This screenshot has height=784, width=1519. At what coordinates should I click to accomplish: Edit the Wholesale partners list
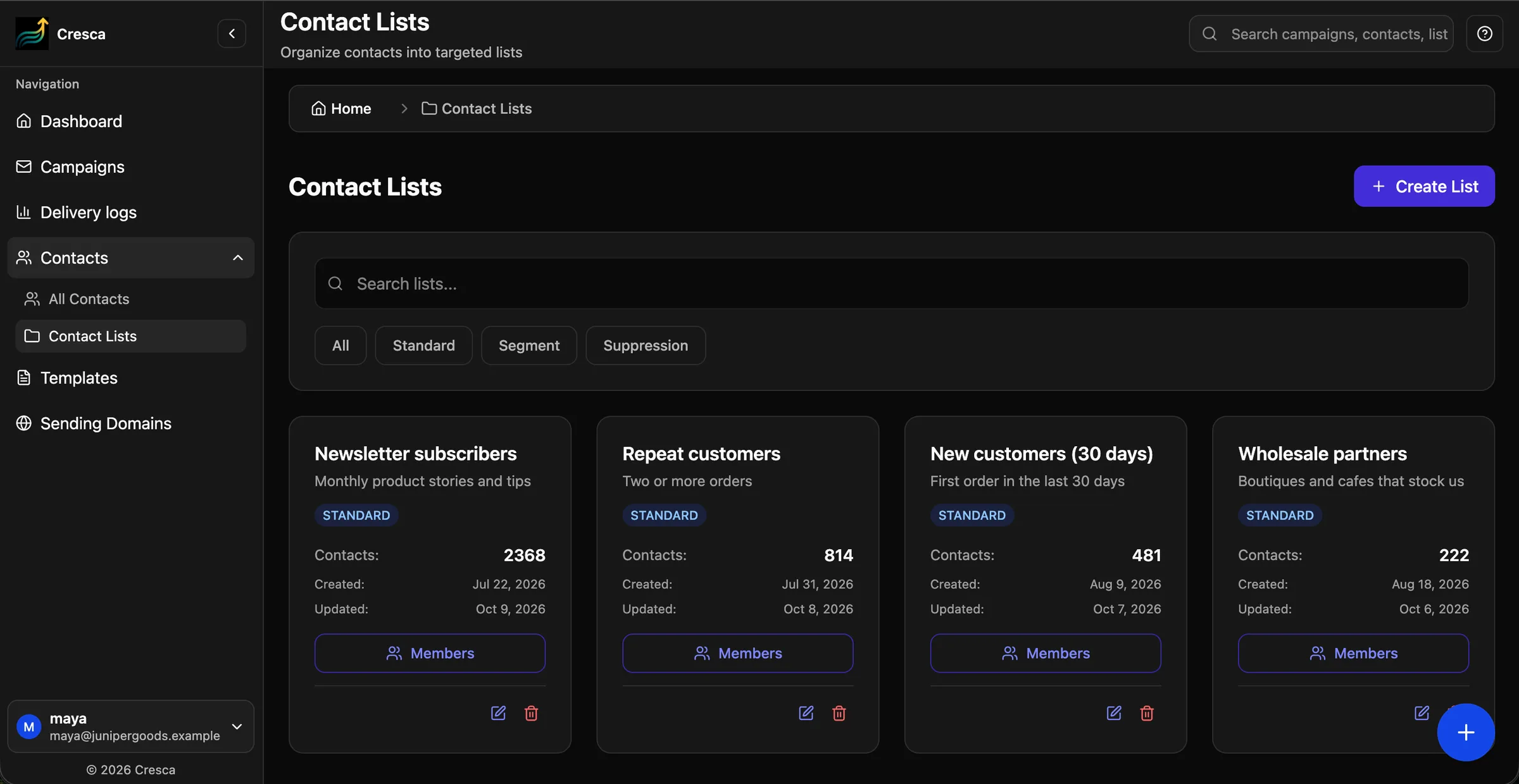1422,713
